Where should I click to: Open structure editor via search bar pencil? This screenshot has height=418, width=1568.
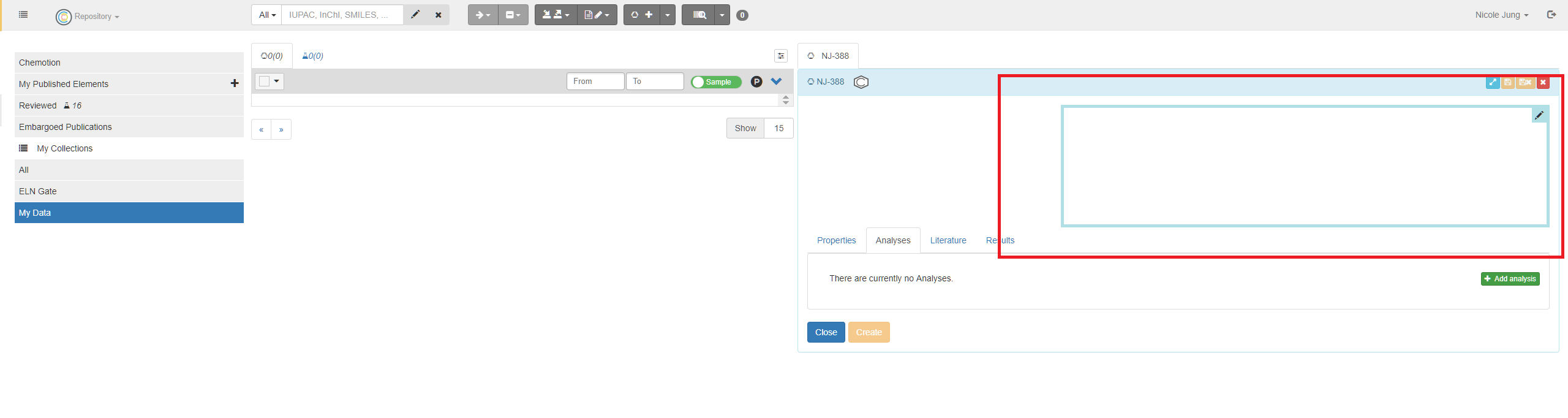coord(415,15)
